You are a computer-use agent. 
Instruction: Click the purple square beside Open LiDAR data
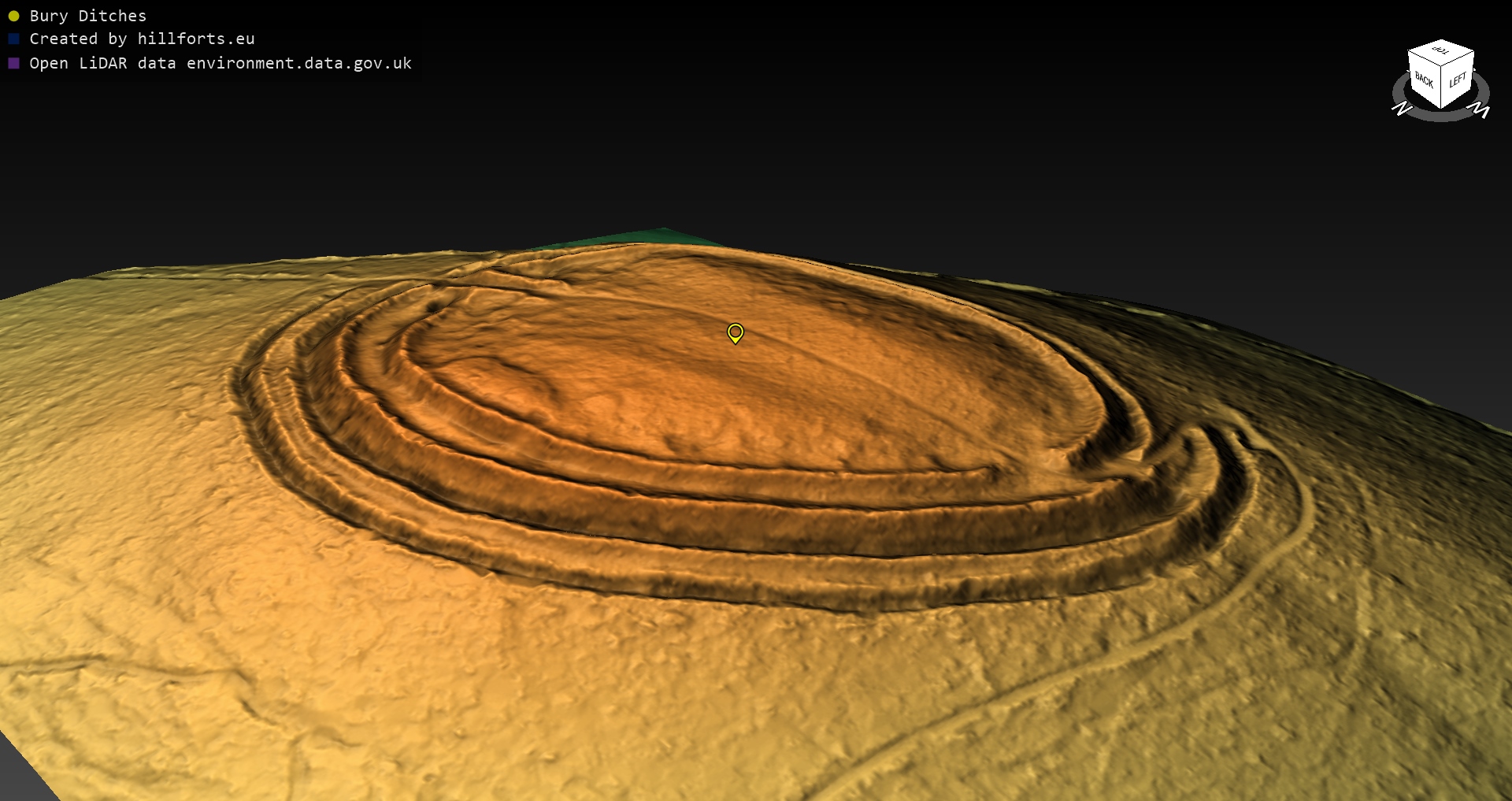13,63
